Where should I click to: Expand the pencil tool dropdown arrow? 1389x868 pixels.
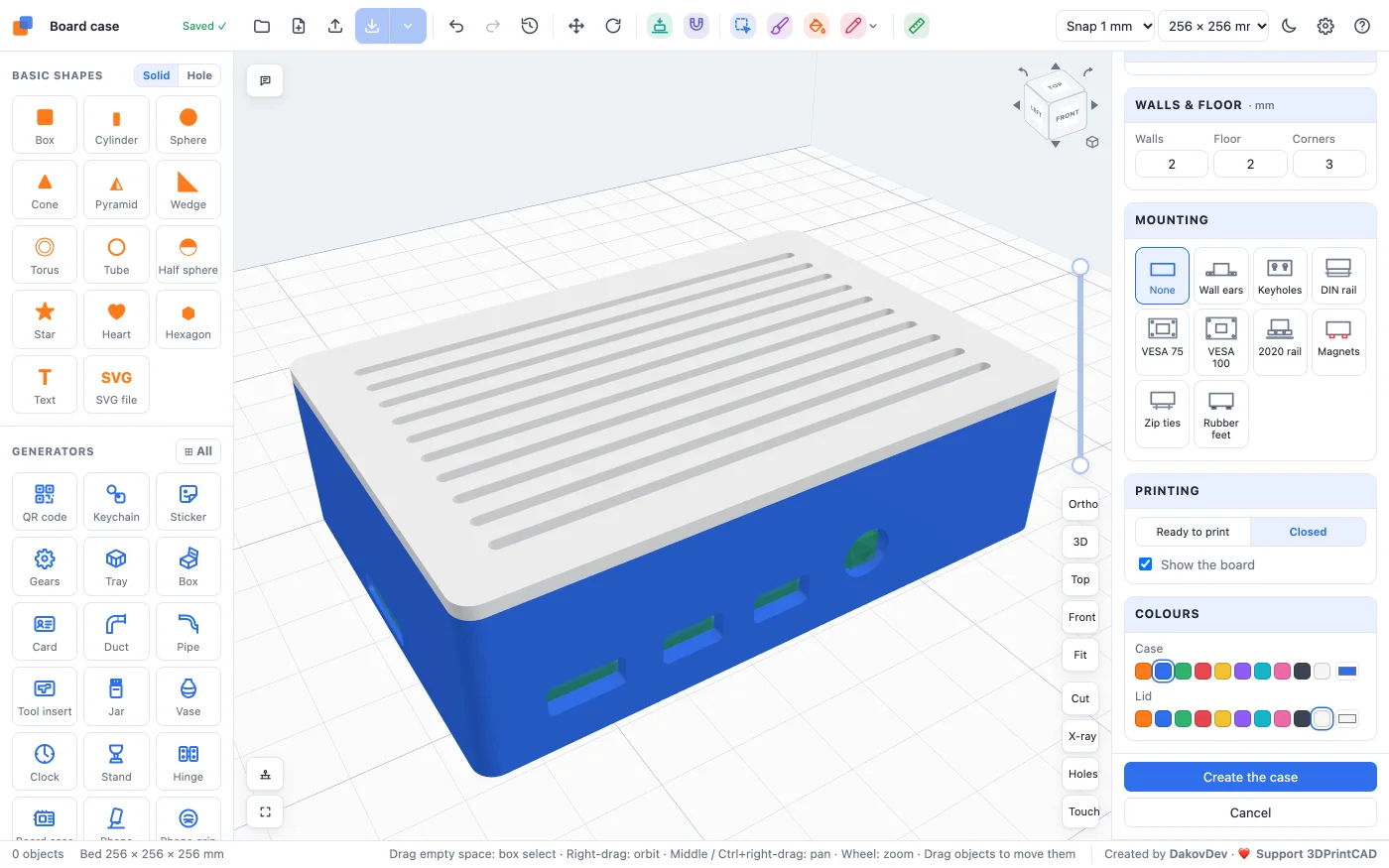873,27
